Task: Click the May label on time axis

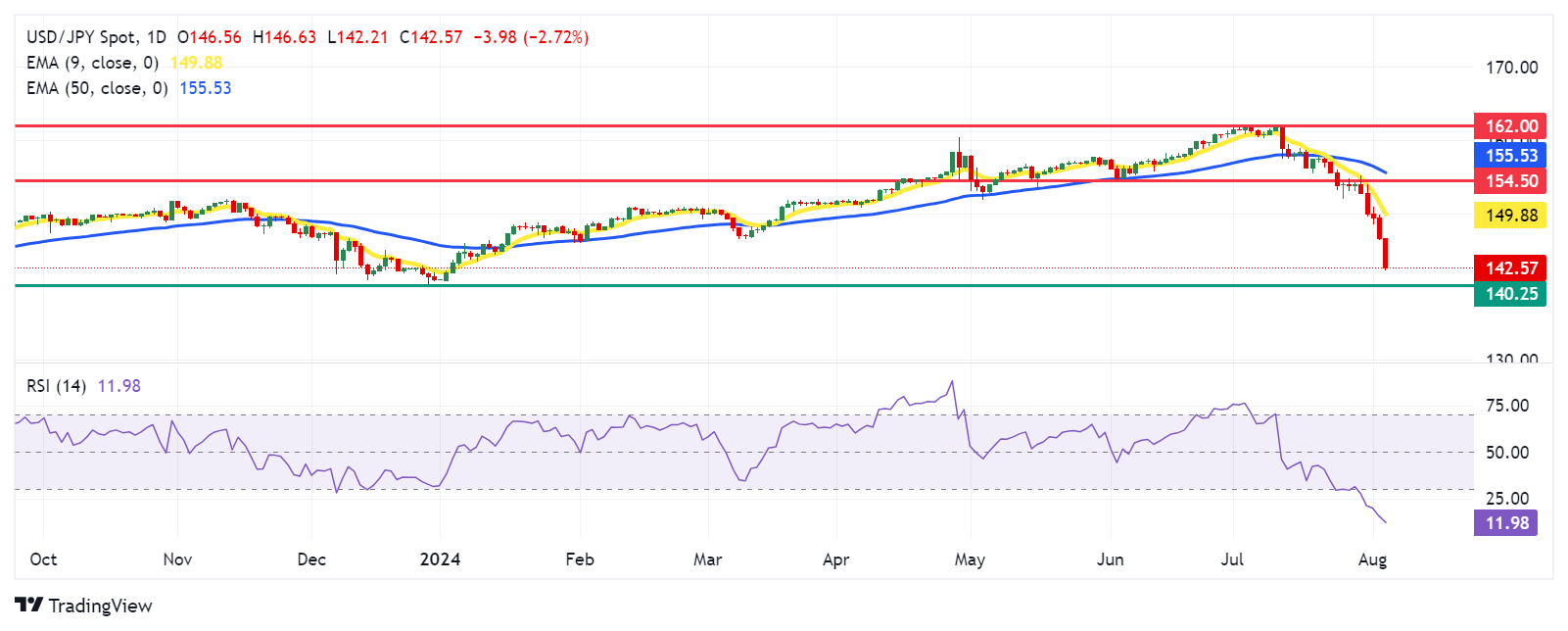Action: pos(970,559)
